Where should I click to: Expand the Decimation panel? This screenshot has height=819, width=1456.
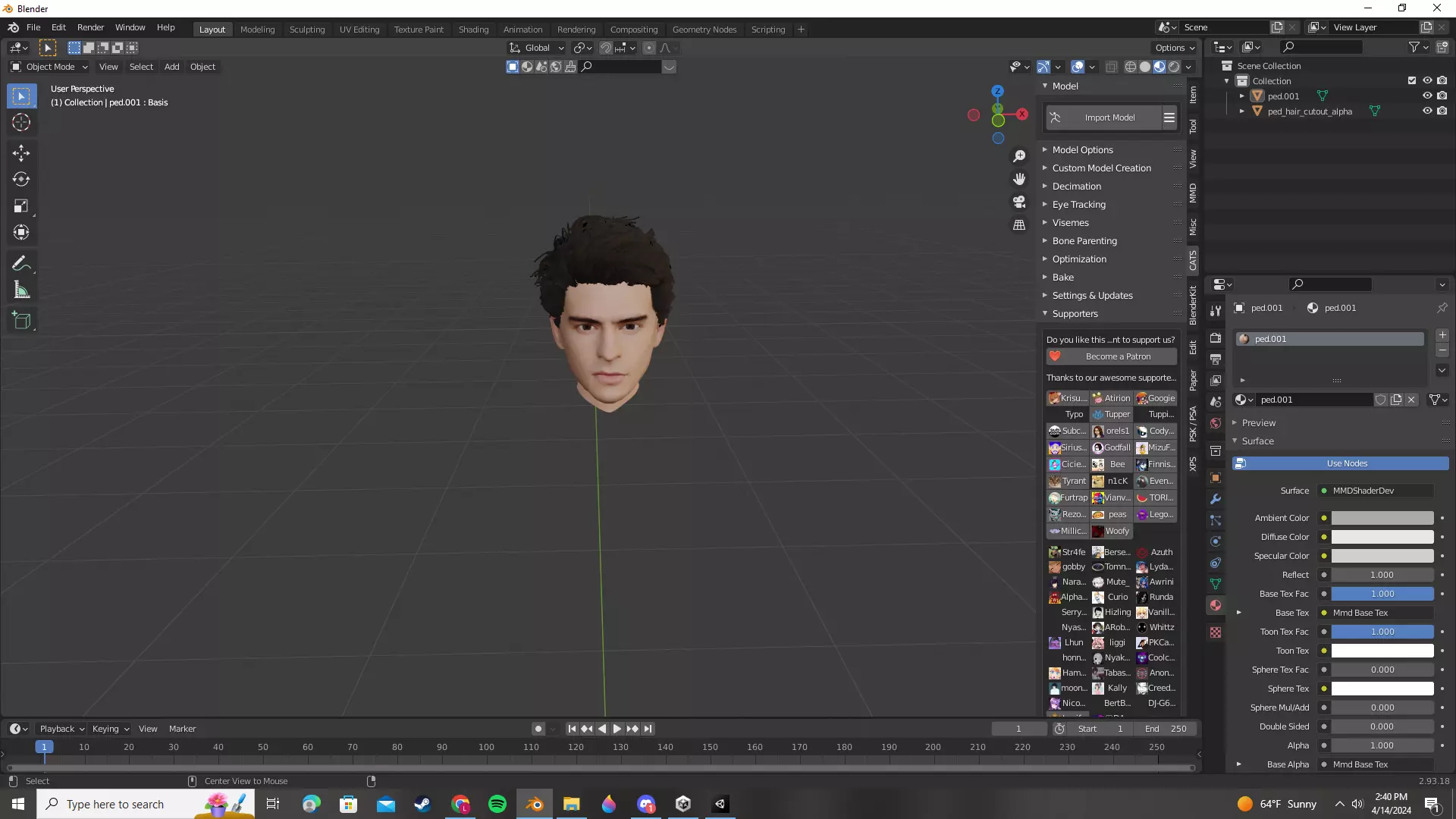tap(1076, 187)
